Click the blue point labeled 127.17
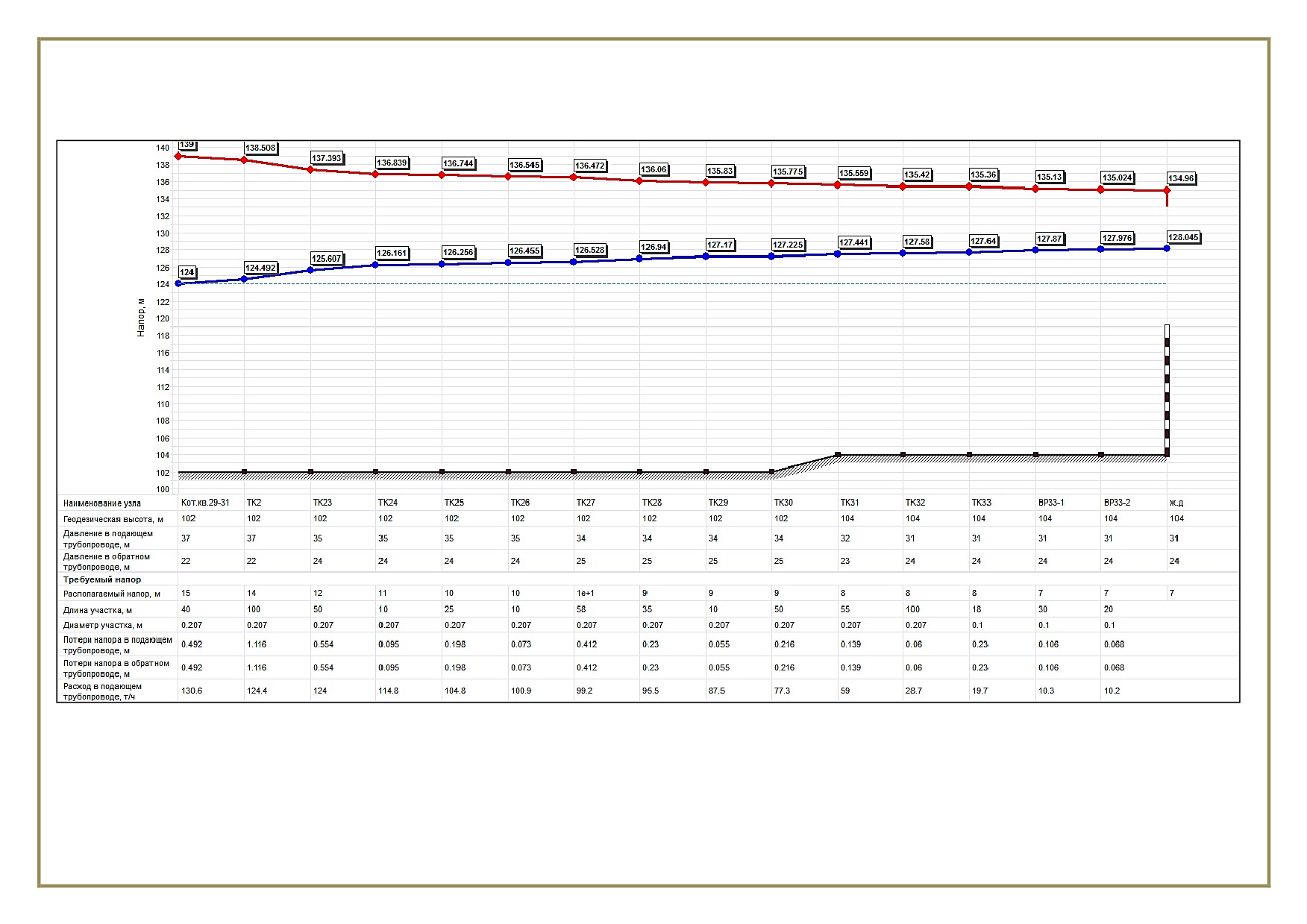Image resolution: width=1307 pixels, height=924 pixels. (x=706, y=257)
